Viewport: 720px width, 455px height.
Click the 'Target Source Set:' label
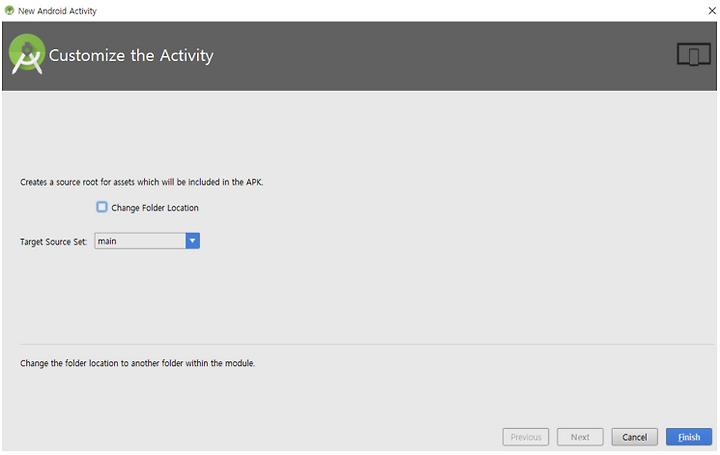[x=53, y=242]
